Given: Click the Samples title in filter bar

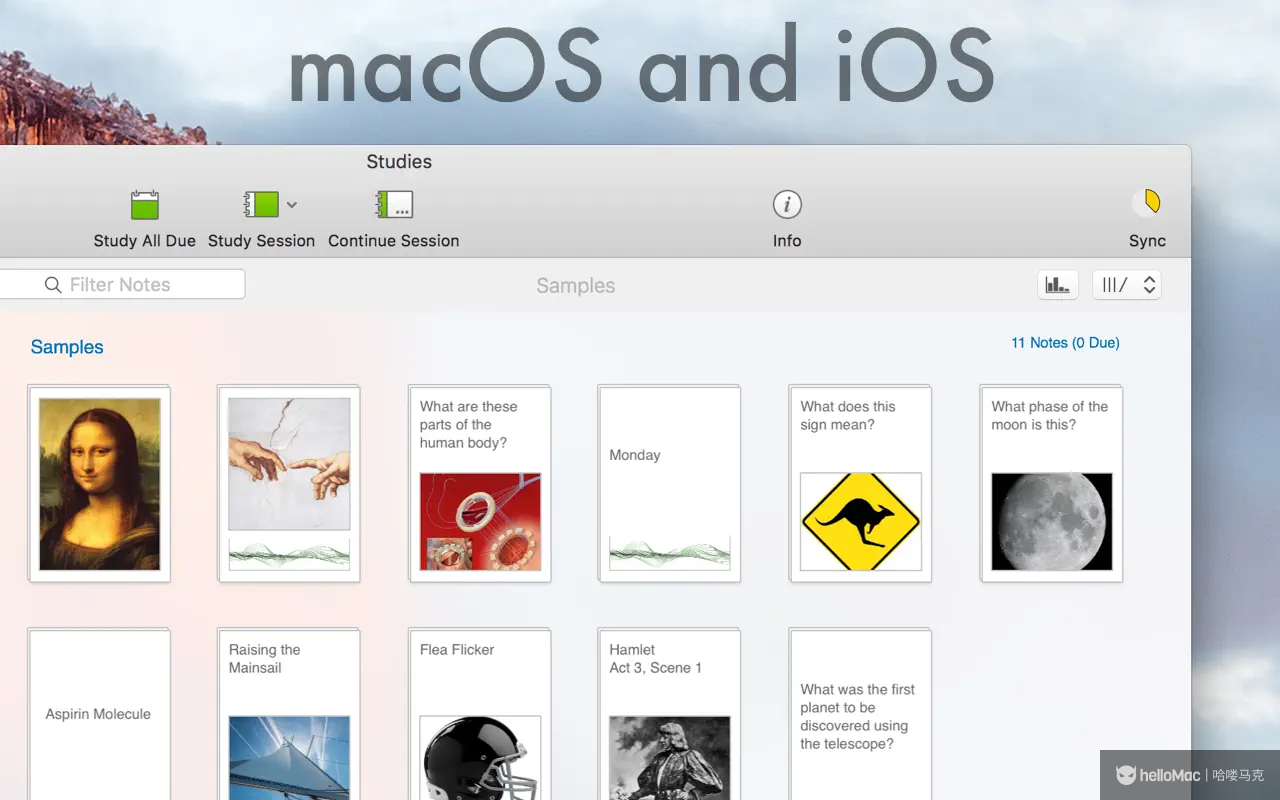Looking at the screenshot, I should [x=576, y=286].
